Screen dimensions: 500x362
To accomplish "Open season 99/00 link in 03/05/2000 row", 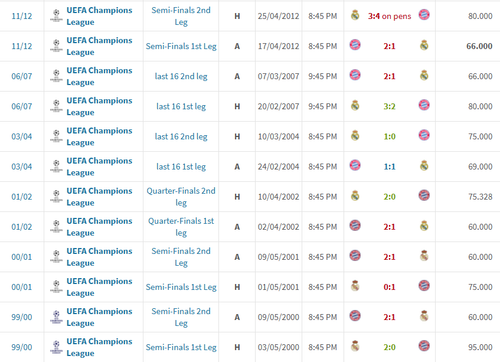I will tap(22, 347).
